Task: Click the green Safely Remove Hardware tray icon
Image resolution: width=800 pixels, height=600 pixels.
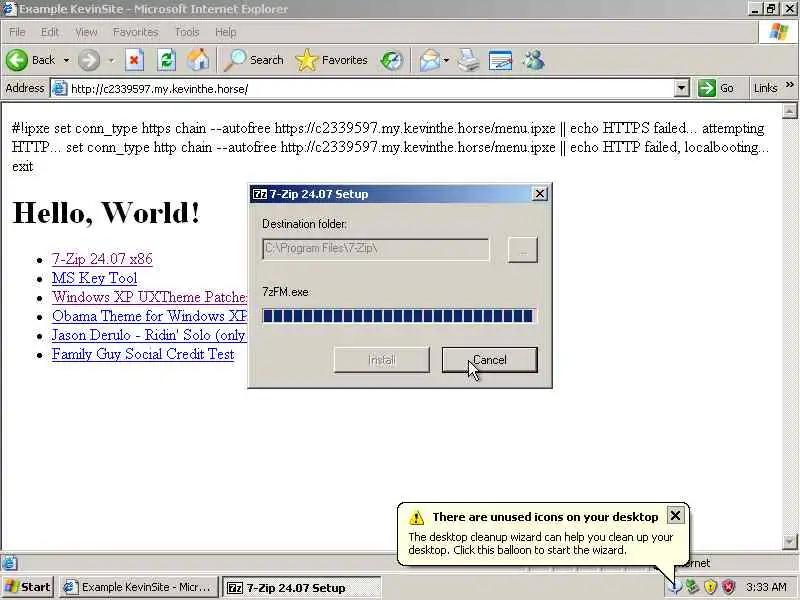Action: click(692, 587)
